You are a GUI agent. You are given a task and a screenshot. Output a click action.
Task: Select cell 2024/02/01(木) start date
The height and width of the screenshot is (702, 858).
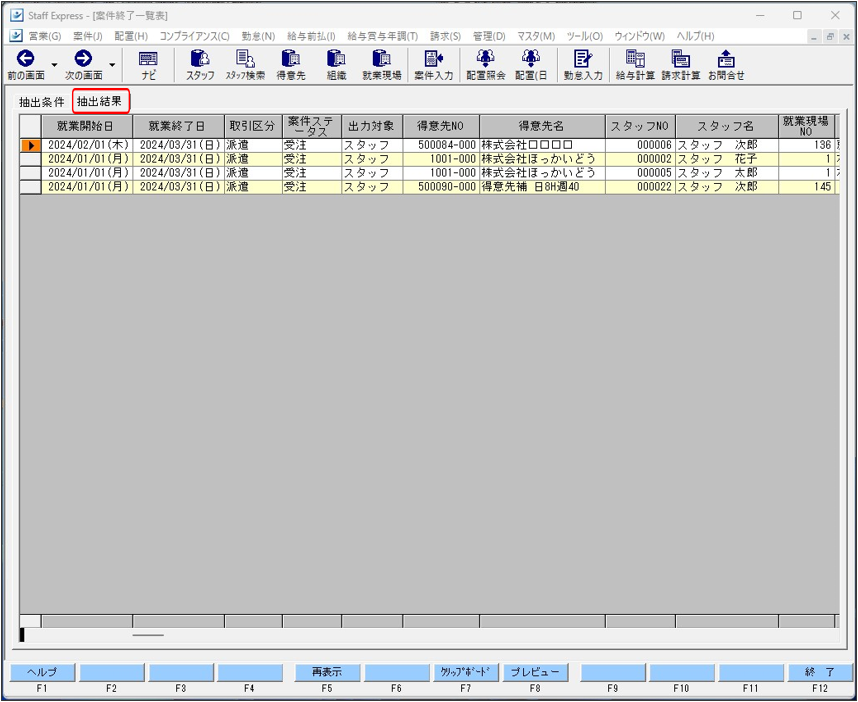pos(87,146)
